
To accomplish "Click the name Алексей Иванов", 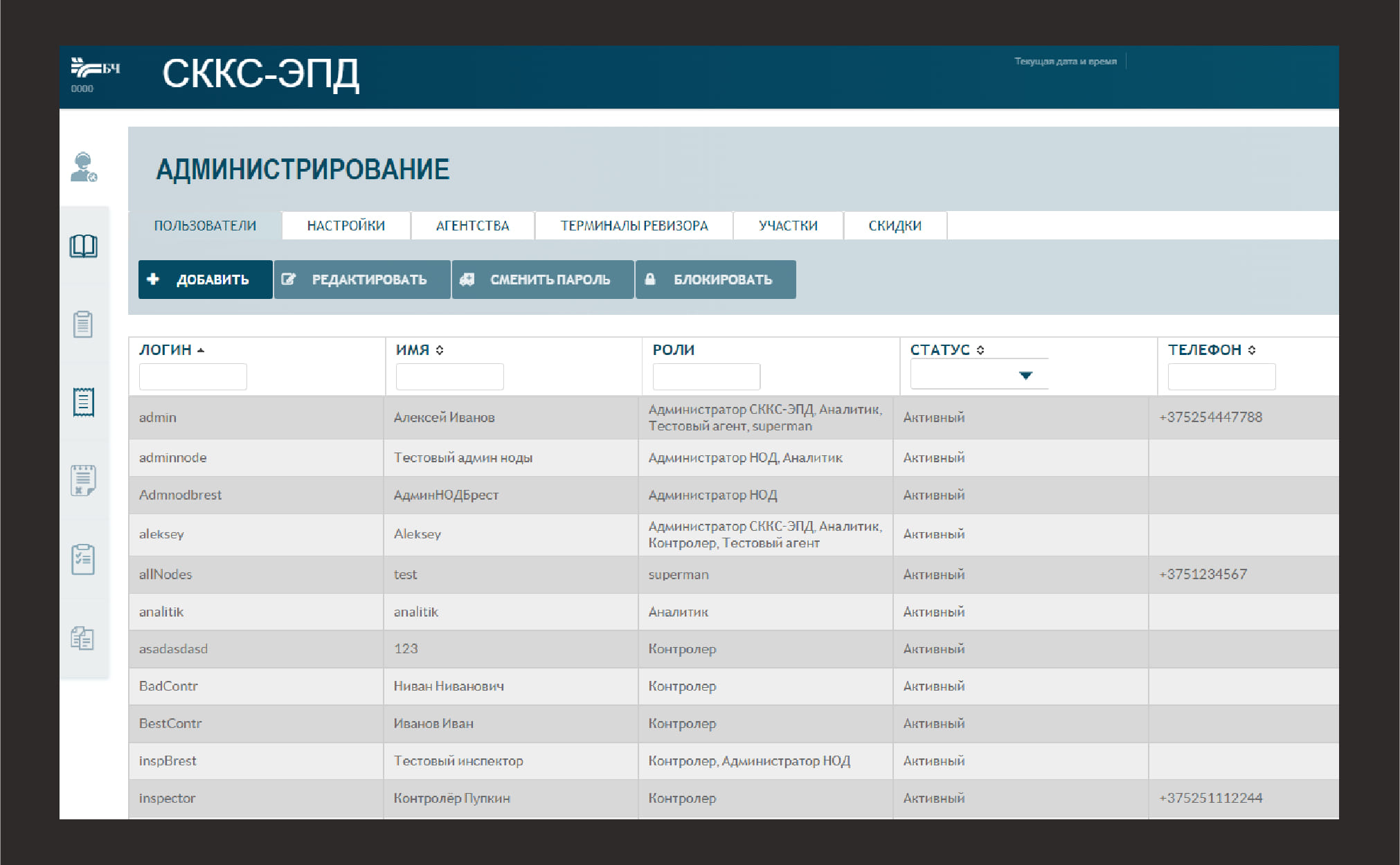I will (x=445, y=417).
